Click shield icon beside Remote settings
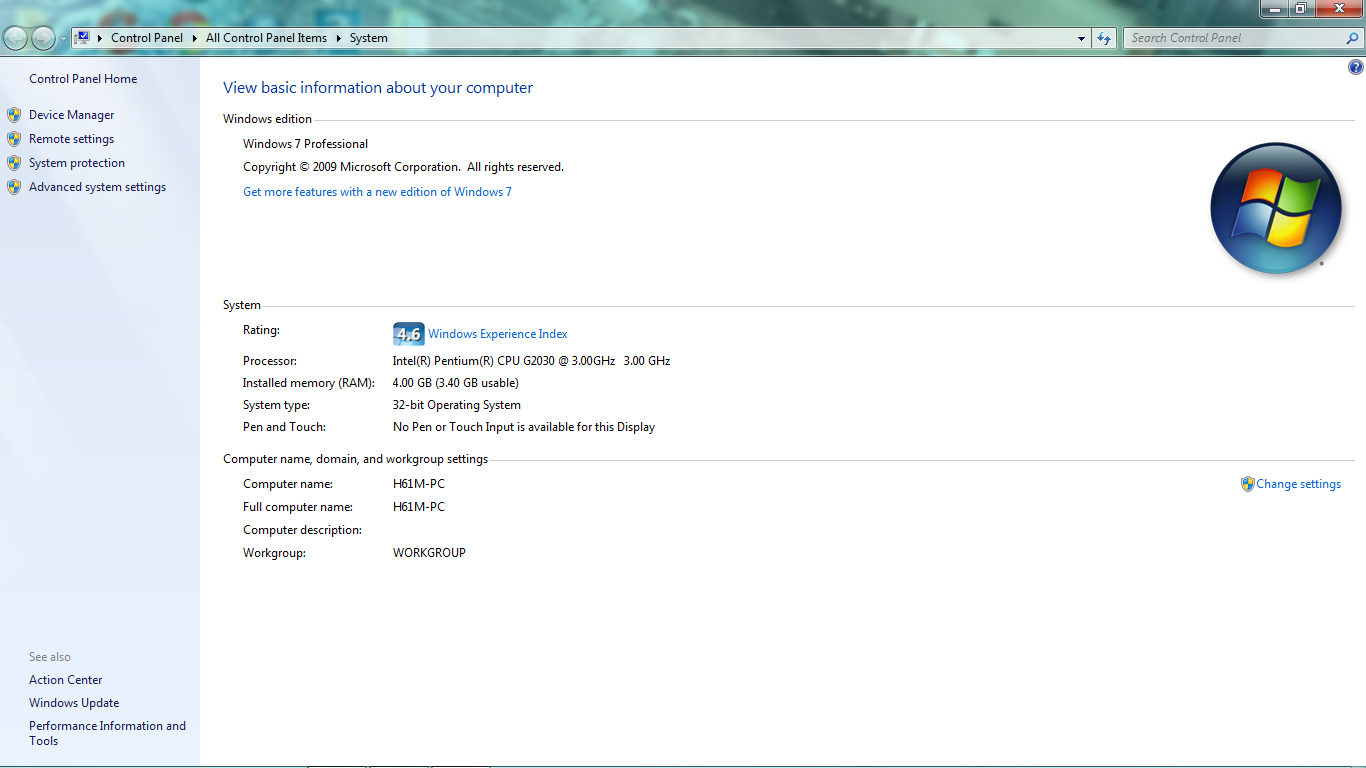Viewport: 1366px width, 768px height. point(14,139)
